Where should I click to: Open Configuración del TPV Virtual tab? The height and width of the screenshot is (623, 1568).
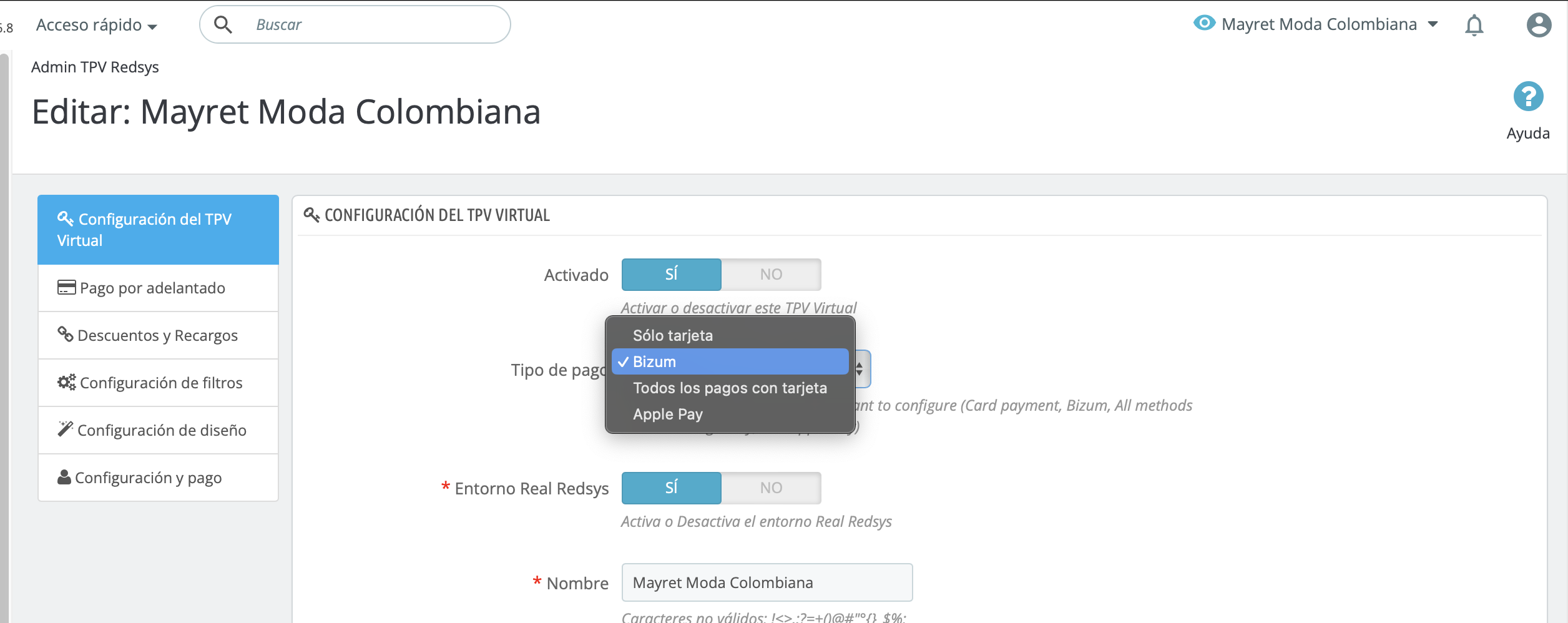click(158, 230)
